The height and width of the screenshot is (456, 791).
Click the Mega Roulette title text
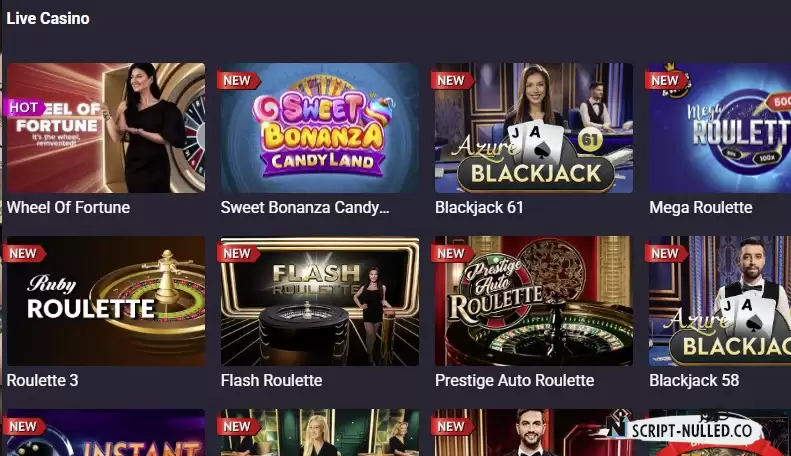[x=701, y=207]
